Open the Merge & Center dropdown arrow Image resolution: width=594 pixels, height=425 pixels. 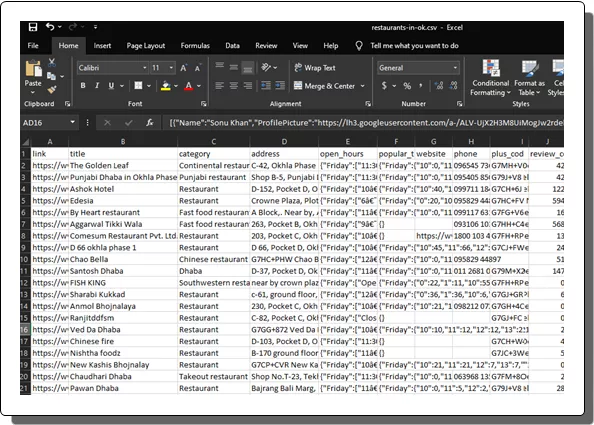click(x=363, y=86)
